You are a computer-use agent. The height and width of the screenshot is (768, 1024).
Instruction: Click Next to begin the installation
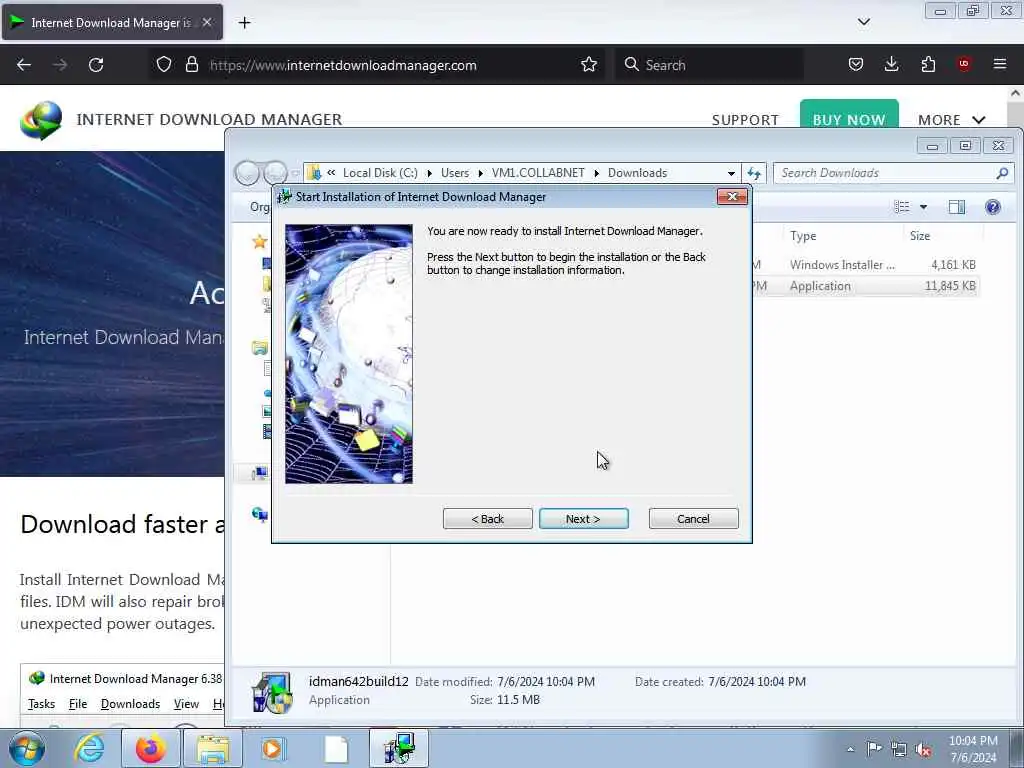pyautogui.click(x=583, y=519)
